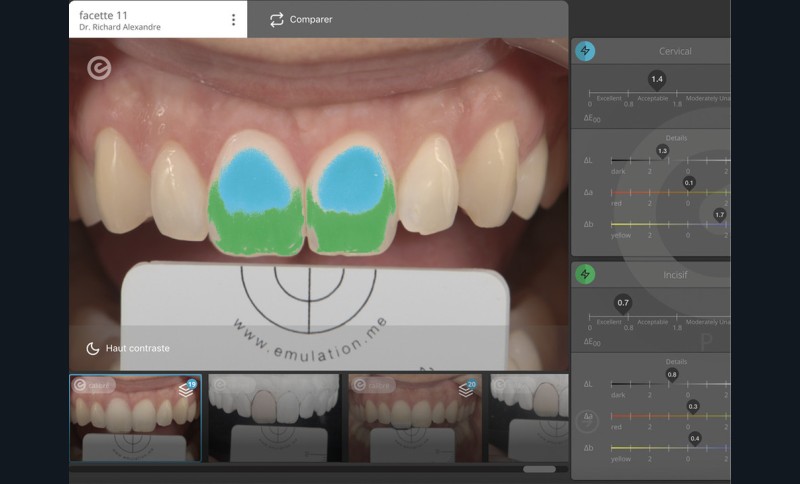Click the emulation logo on the photo

pos(99,68)
